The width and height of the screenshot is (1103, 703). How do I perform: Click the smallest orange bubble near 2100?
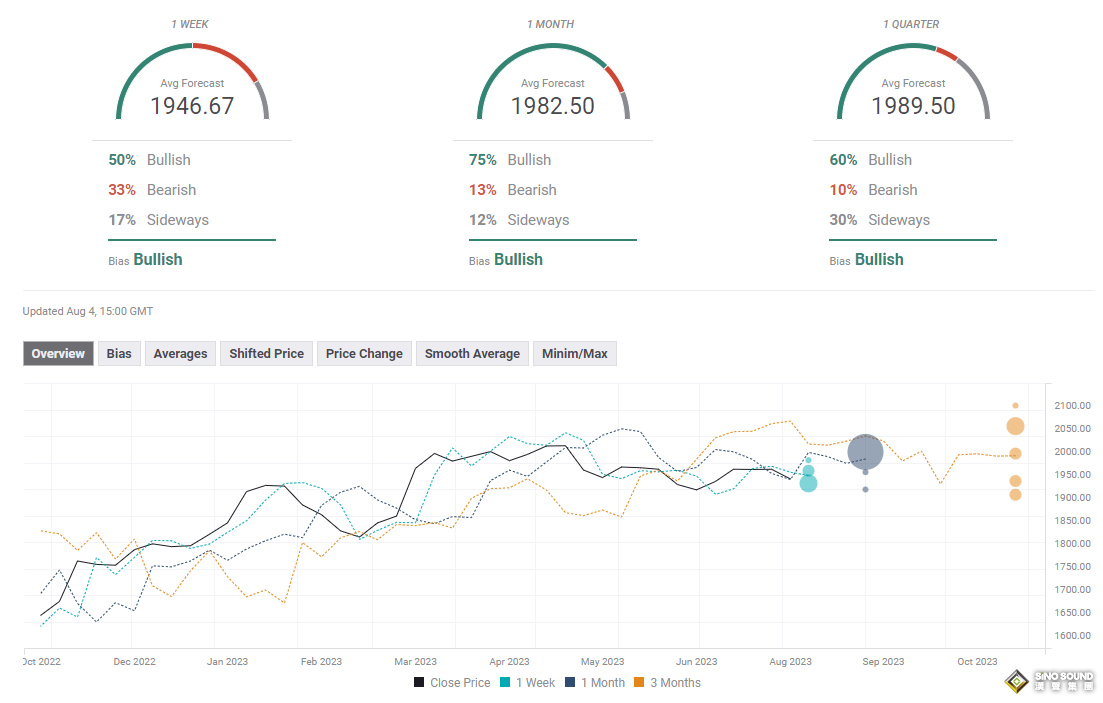[1015, 406]
